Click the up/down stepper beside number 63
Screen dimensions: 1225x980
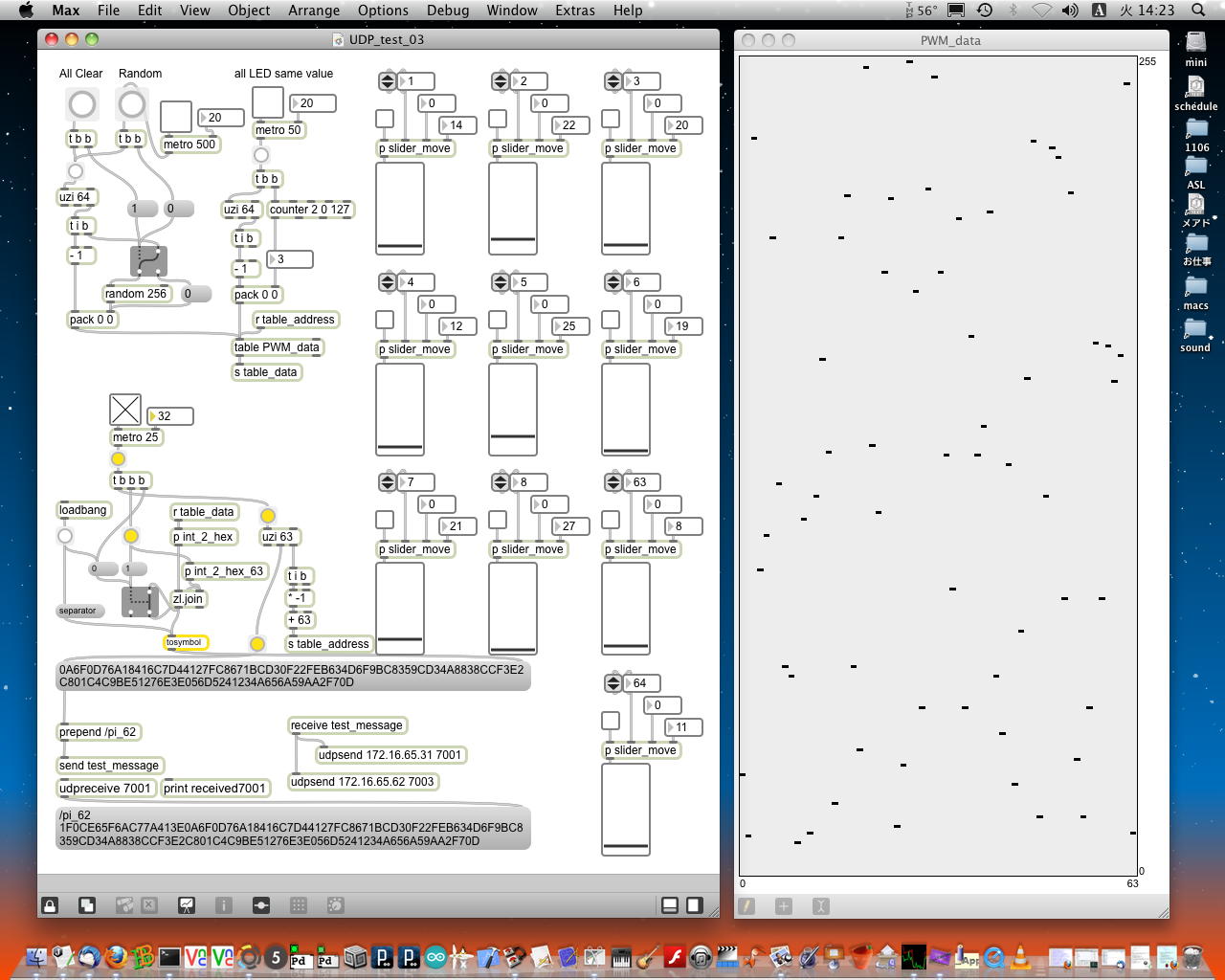613,482
